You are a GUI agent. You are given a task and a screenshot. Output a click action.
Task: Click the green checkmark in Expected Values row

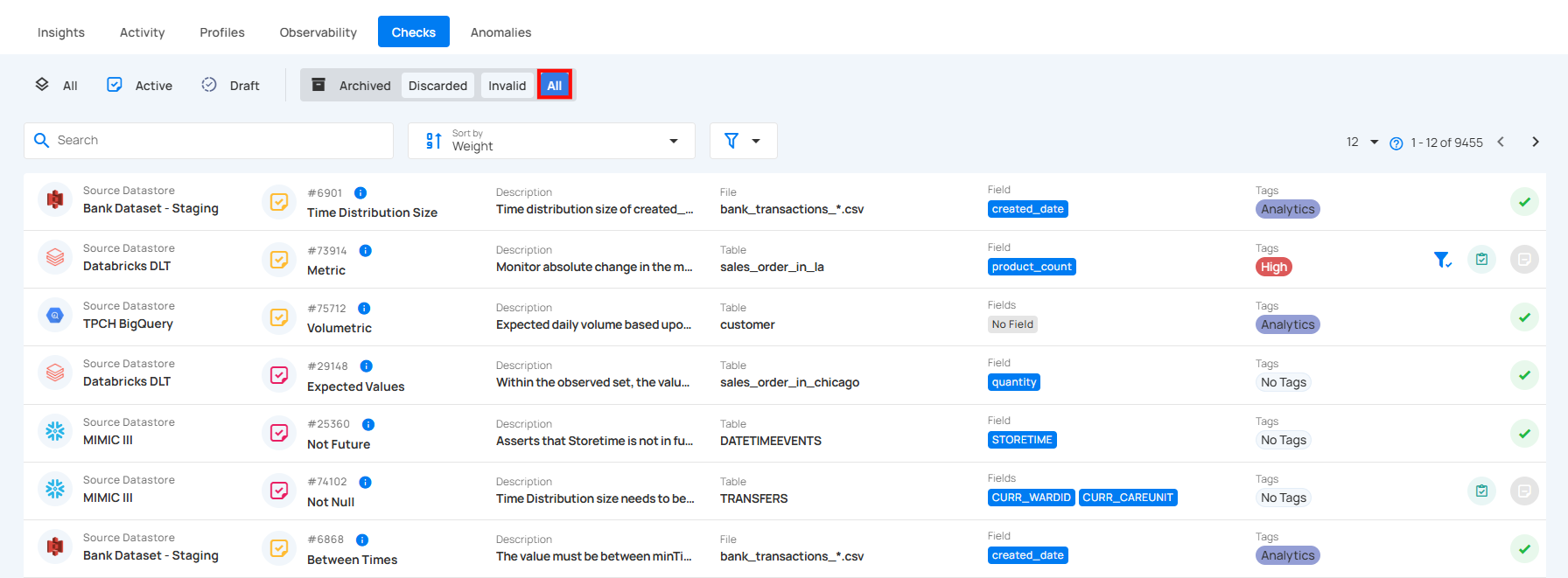click(1524, 375)
